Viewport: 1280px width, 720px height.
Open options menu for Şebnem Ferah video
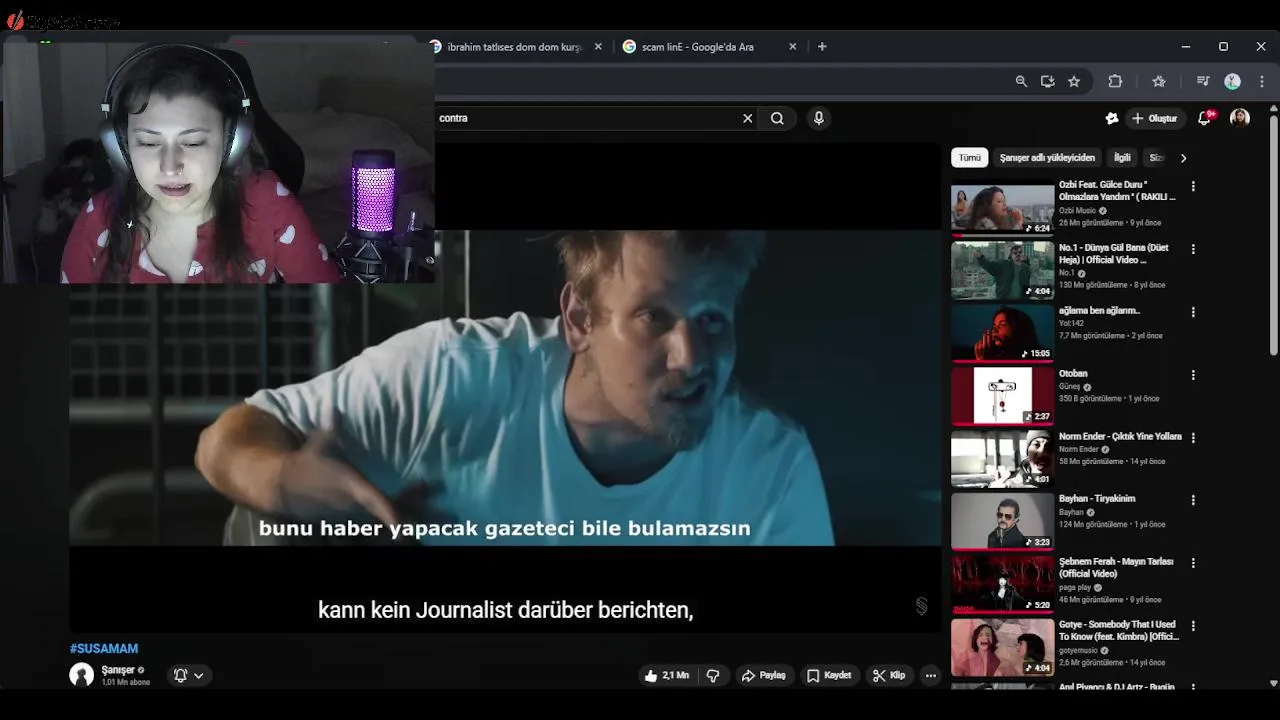pos(1193,563)
